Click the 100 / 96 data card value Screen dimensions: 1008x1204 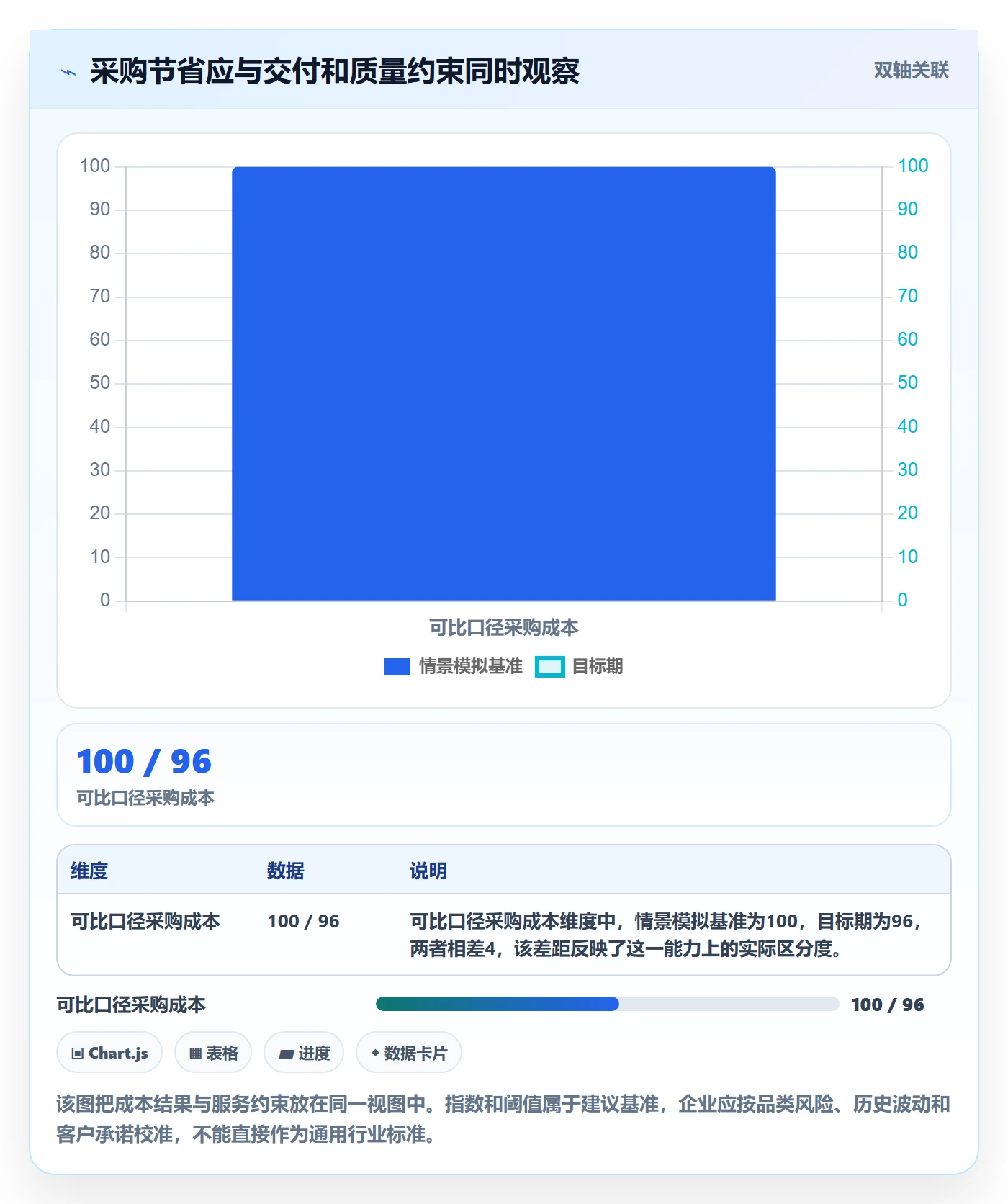coord(144,762)
